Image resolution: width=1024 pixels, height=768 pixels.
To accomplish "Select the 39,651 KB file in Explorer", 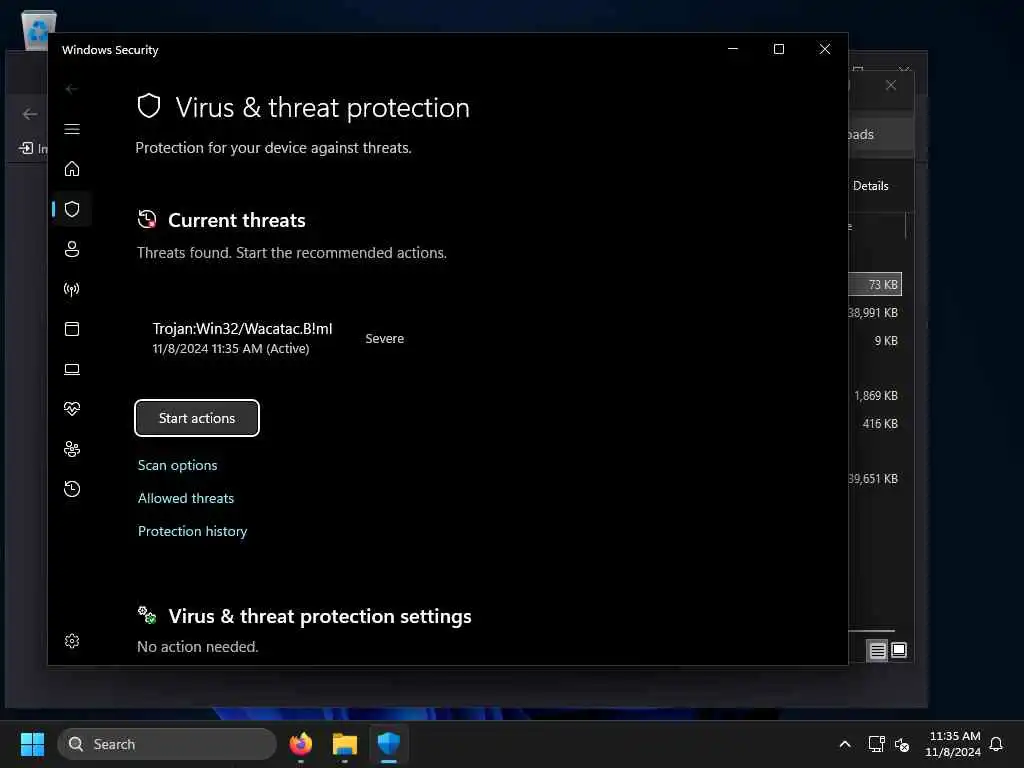I will pos(873,479).
